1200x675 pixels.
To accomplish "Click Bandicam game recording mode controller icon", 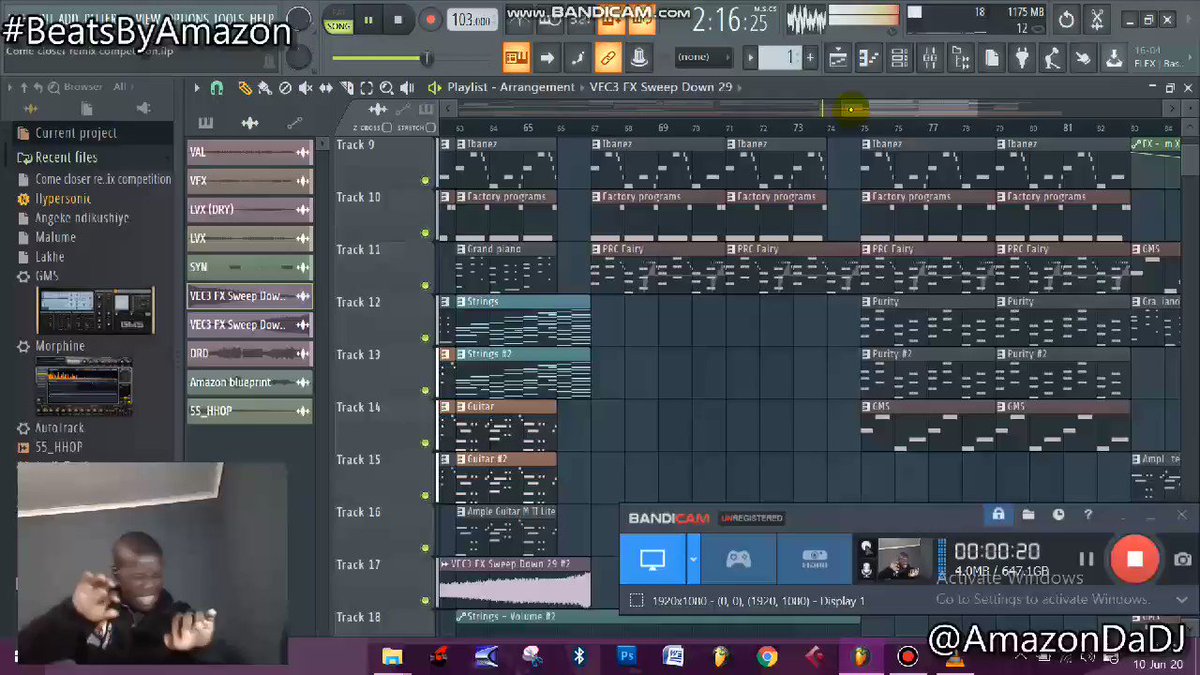I will 738,559.
